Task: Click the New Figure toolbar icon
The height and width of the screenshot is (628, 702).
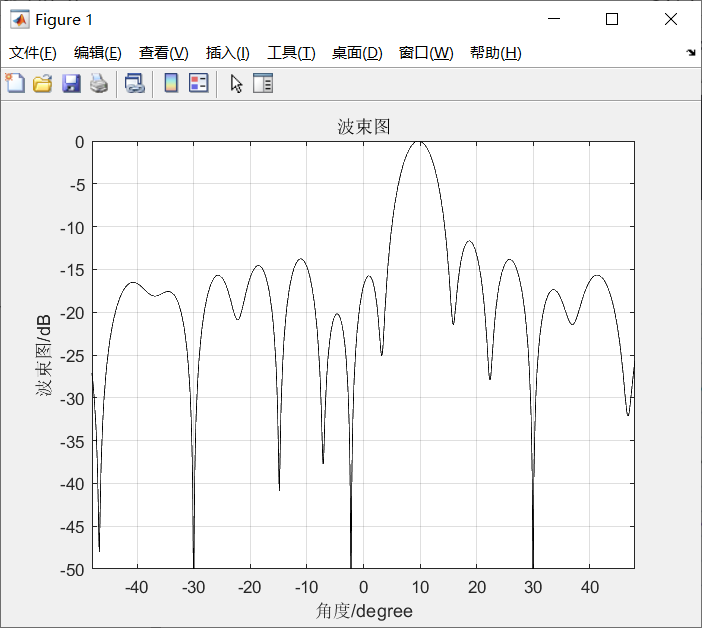Action: coord(15,83)
